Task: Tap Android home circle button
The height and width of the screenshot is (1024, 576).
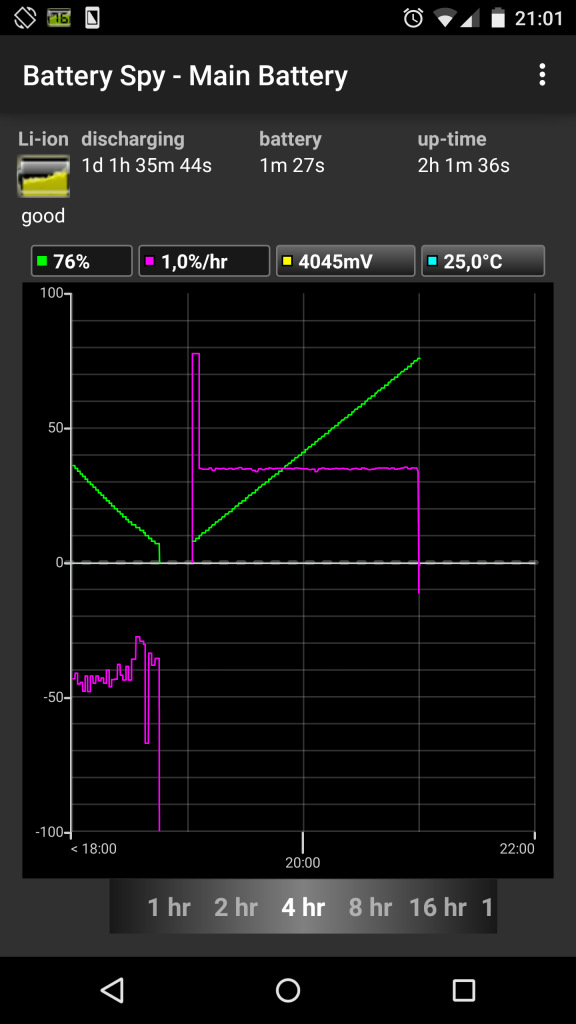Action: [x=288, y=990]
